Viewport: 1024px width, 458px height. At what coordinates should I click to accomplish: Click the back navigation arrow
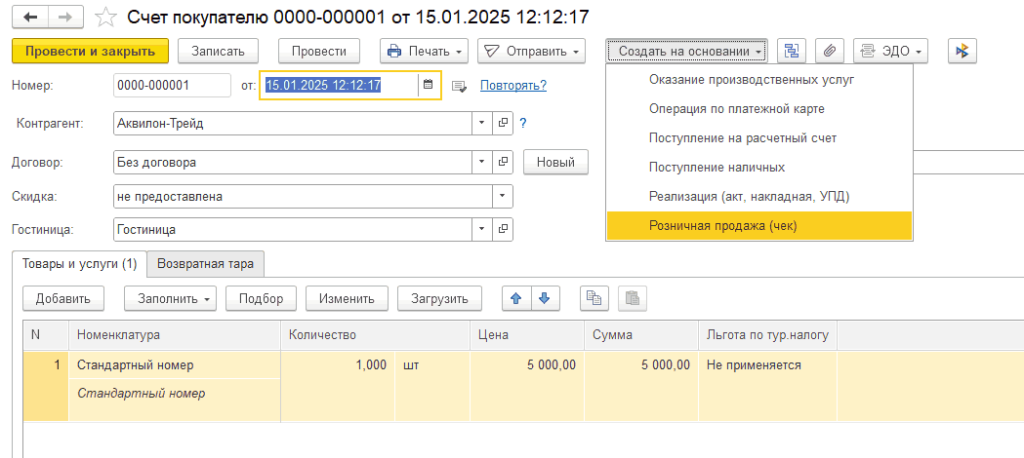pyautogui.click(x=32, y=17)
